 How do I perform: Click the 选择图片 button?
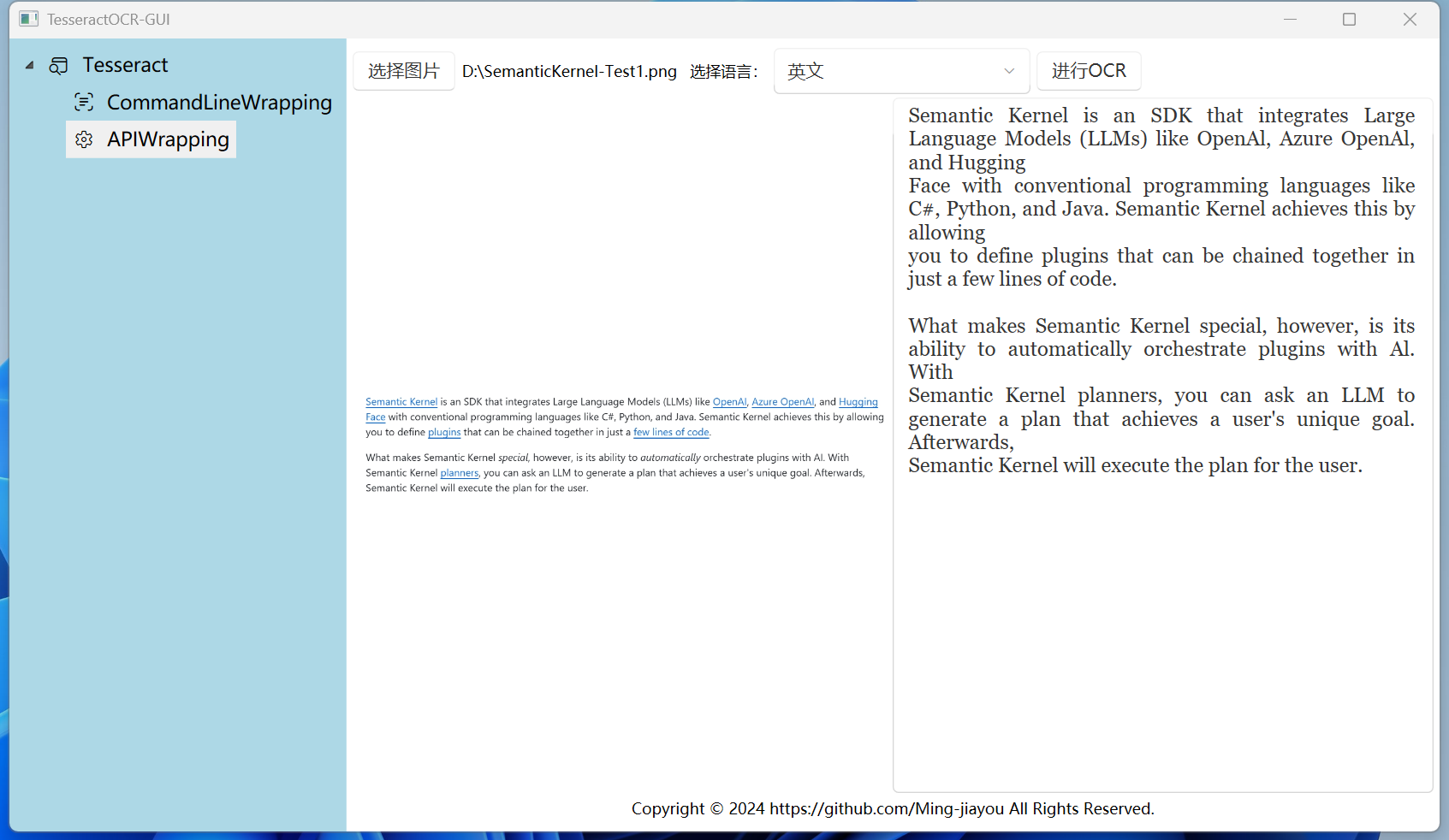[x=404, y=71]
